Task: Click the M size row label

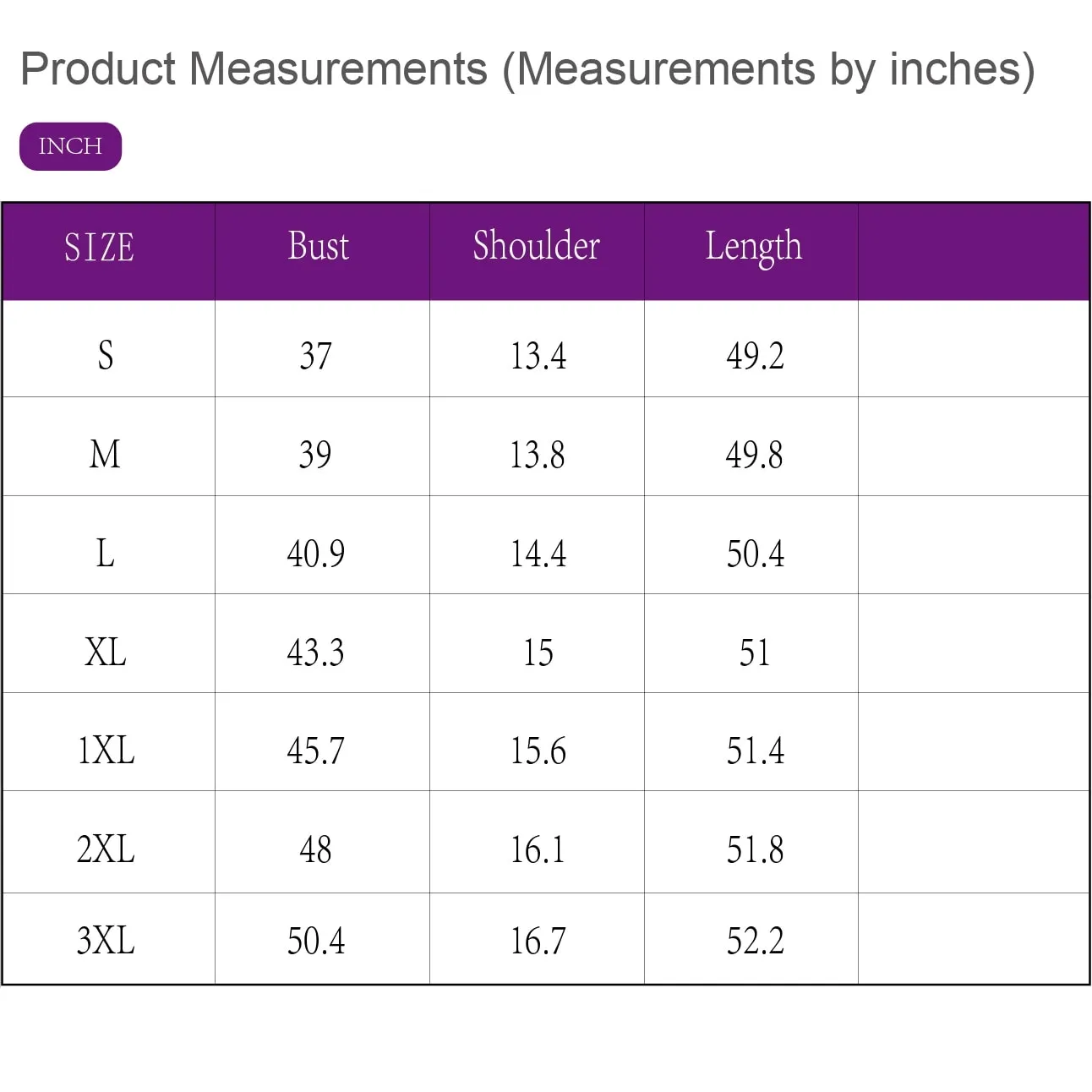Action: coord(105,455)
